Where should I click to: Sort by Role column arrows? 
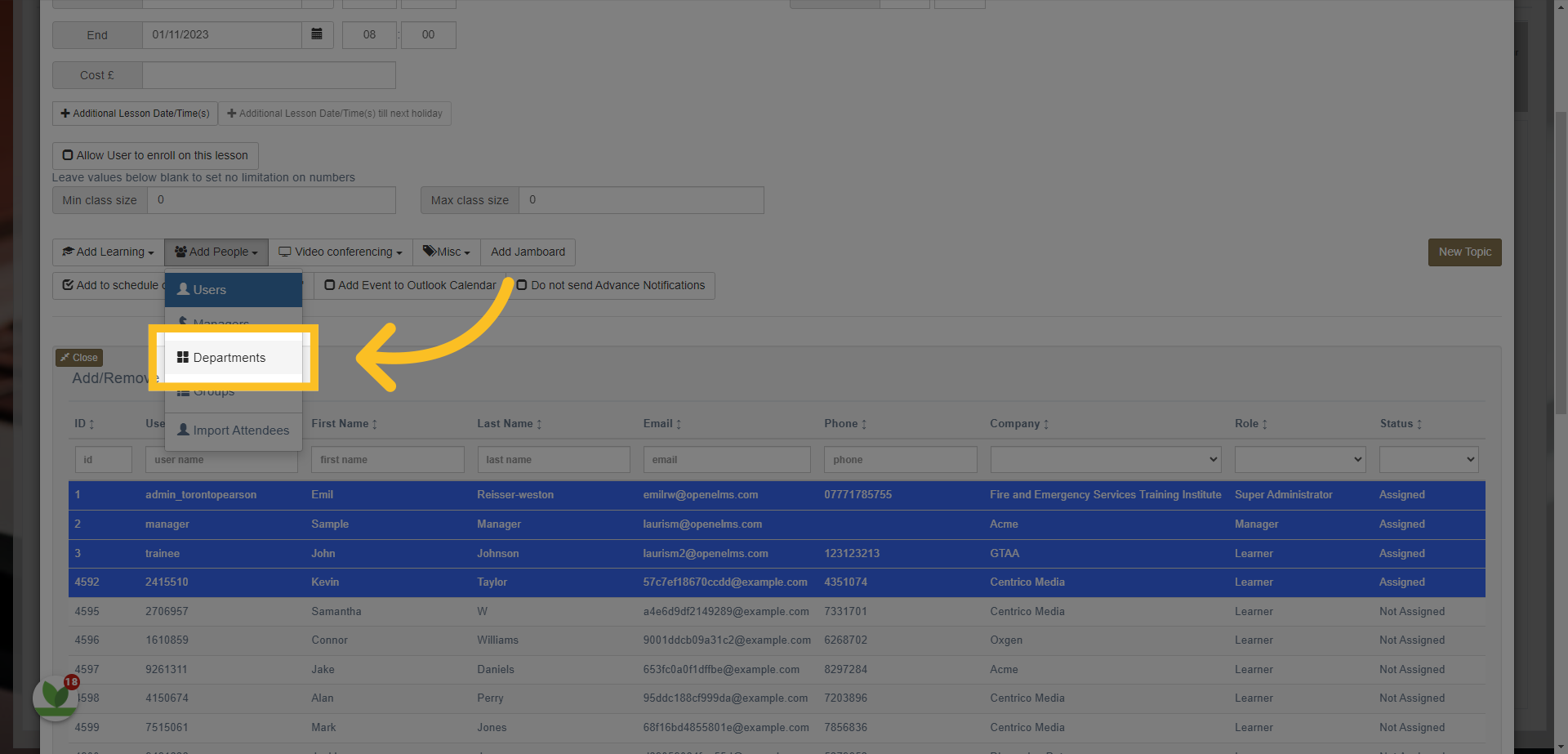[1265, 424]
